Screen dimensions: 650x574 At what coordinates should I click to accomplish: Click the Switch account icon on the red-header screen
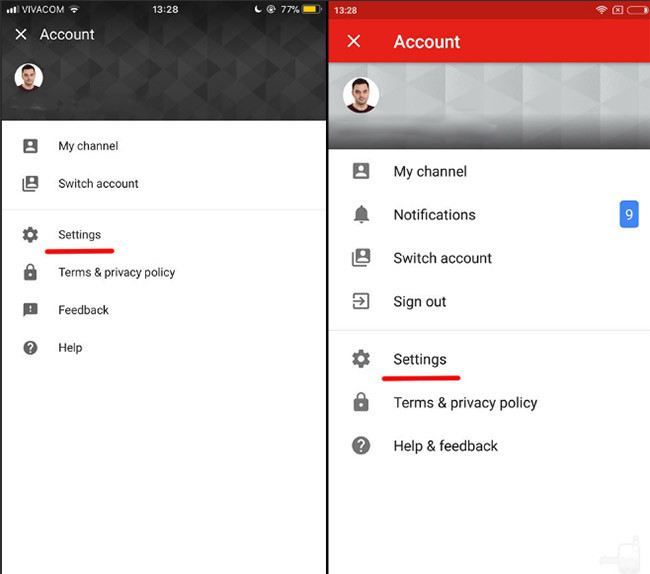pos(361,258)
